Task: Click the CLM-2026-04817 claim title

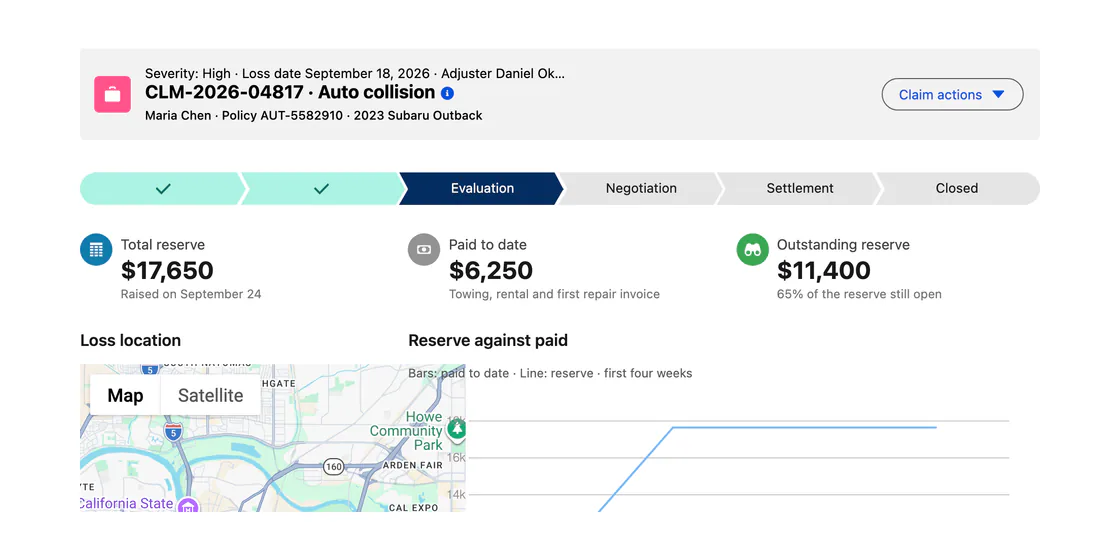Action: click(x=290, y=92)
